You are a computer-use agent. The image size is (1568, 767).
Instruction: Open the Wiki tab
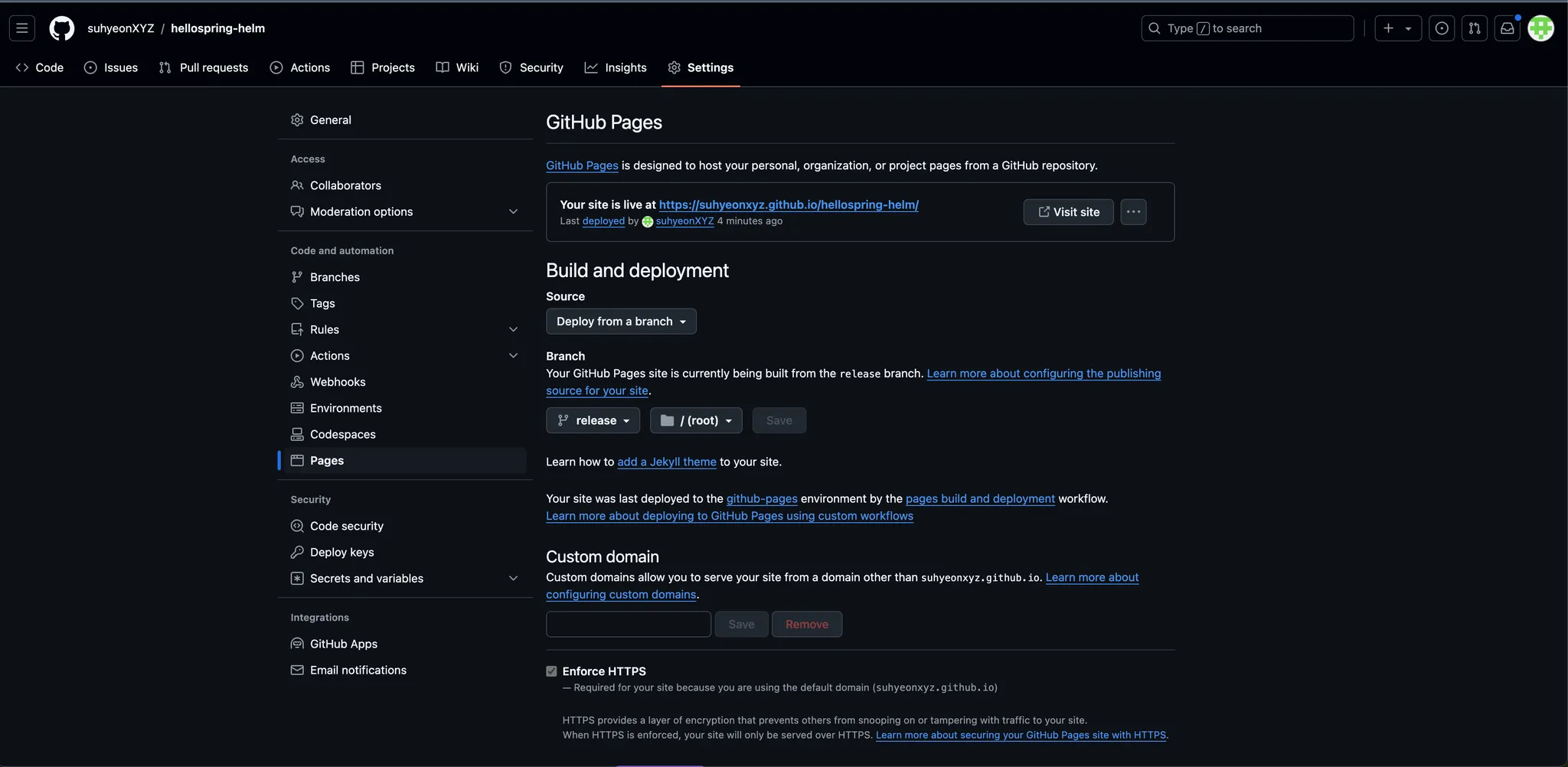(x=457, y=67)
